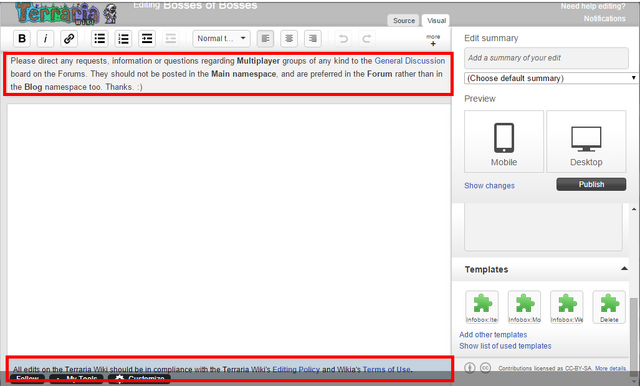640x386 pixels.
Task: Toggle italic formatting
Action: (45, 39)
